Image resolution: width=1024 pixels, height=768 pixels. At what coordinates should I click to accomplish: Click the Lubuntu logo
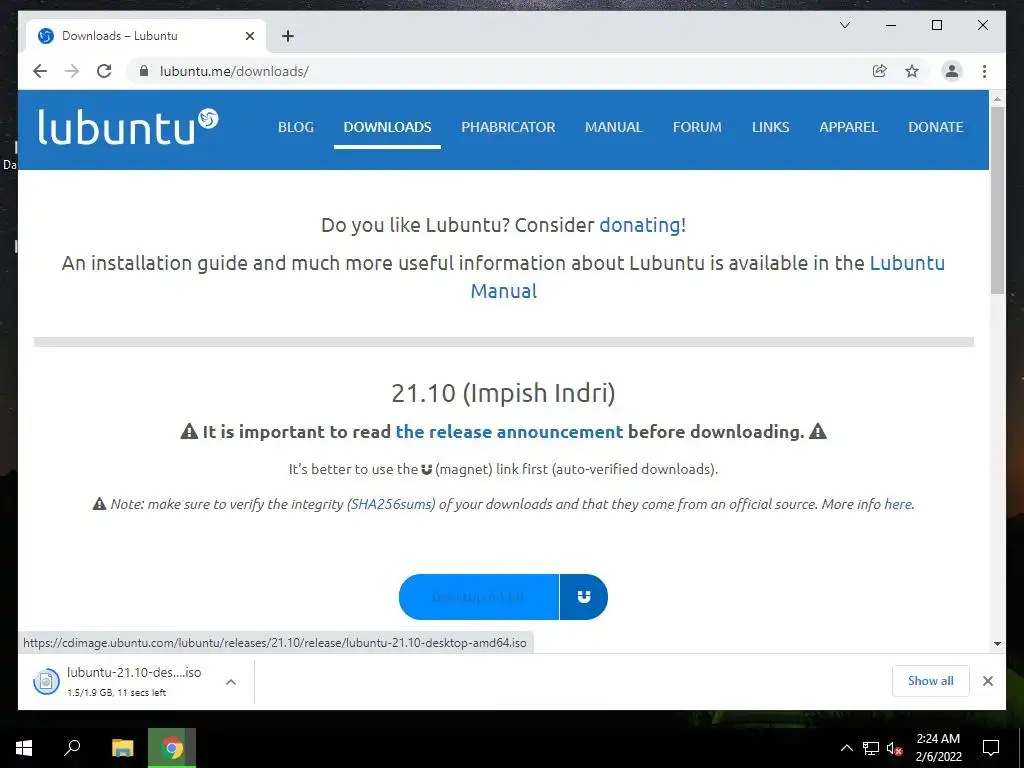(128, 127)
